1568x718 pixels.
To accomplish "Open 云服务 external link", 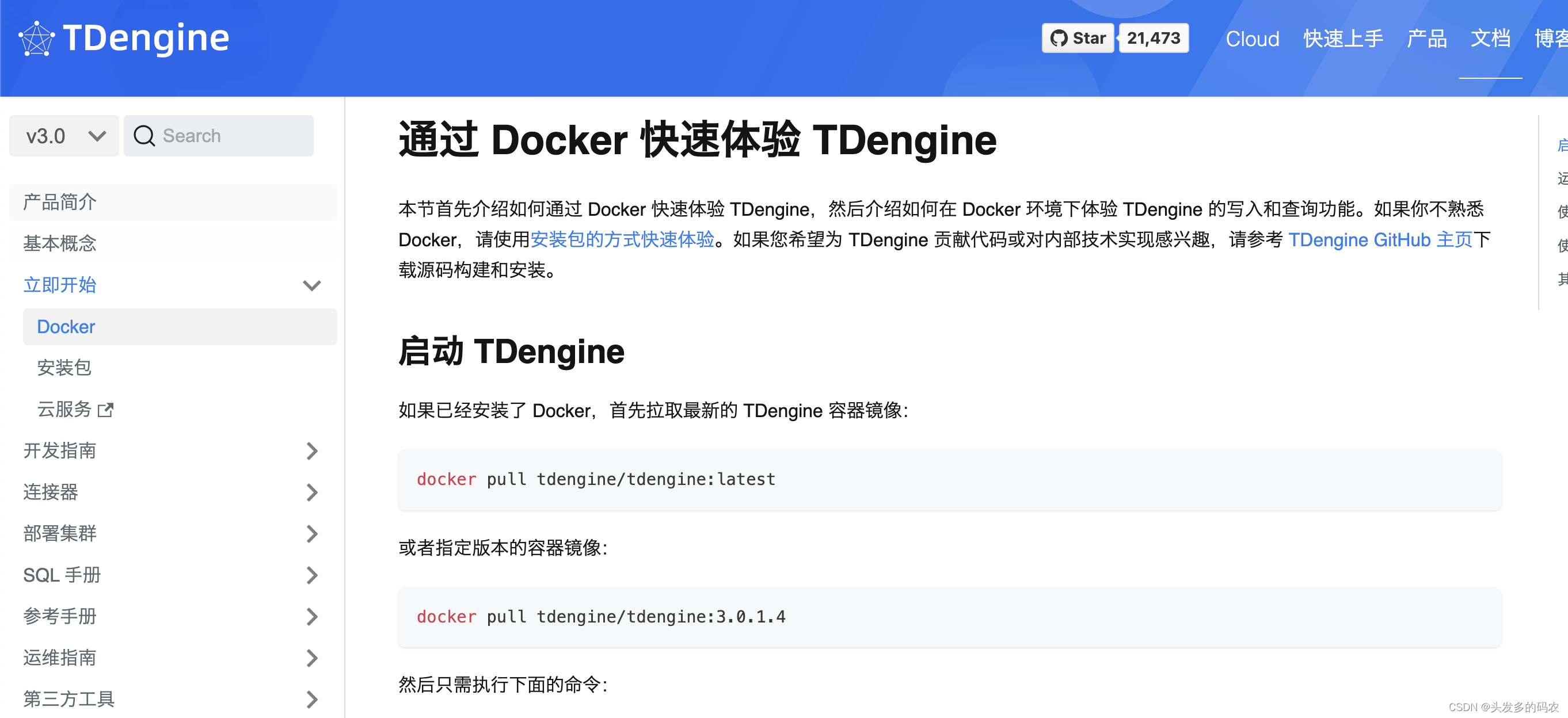I will point(75,409).
